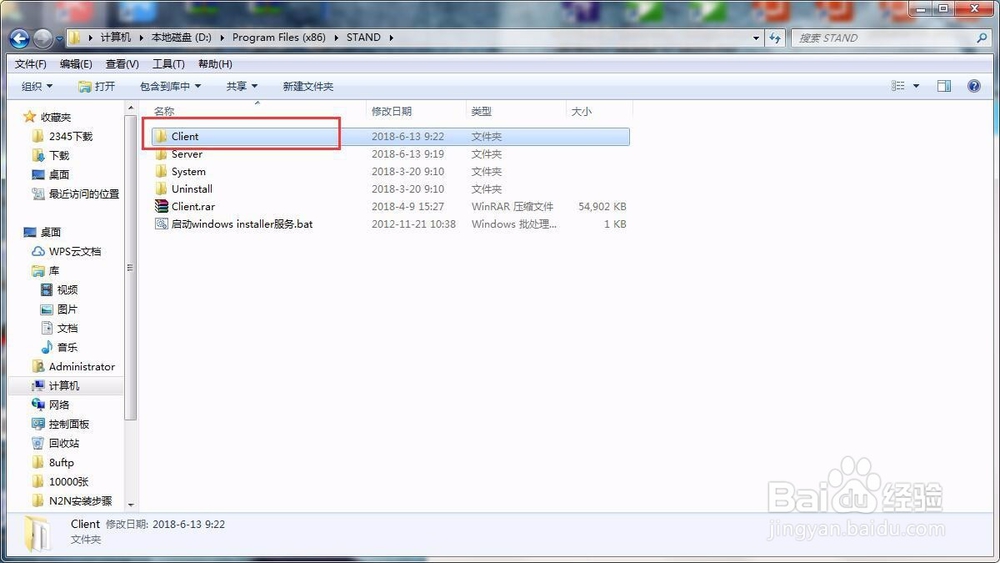
Task: Open the address bar history dropdown
Action: coord(756,38)
